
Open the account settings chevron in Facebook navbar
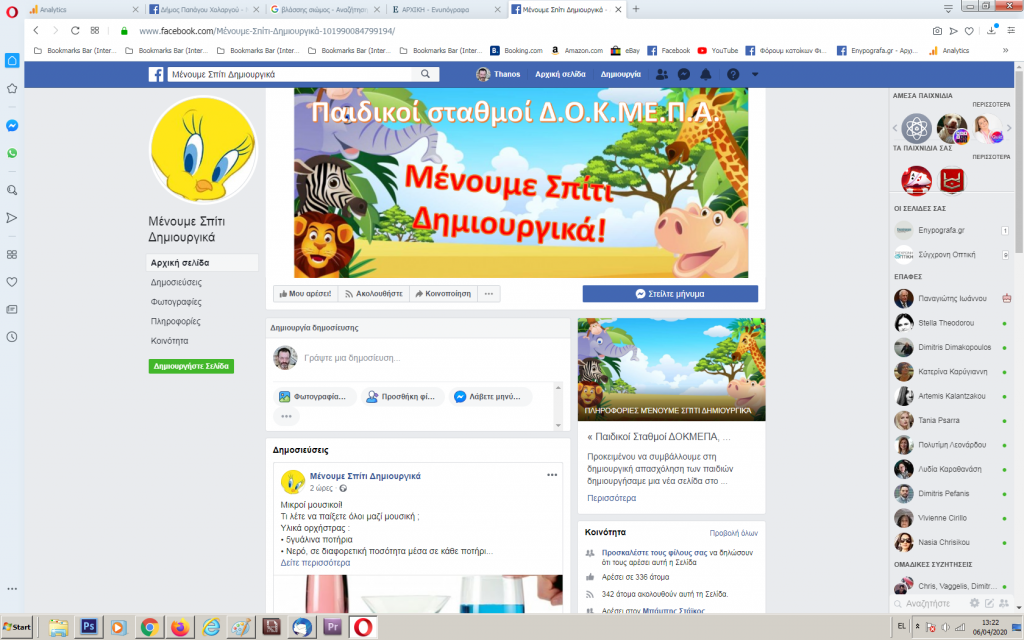click(x=756, y=75)
